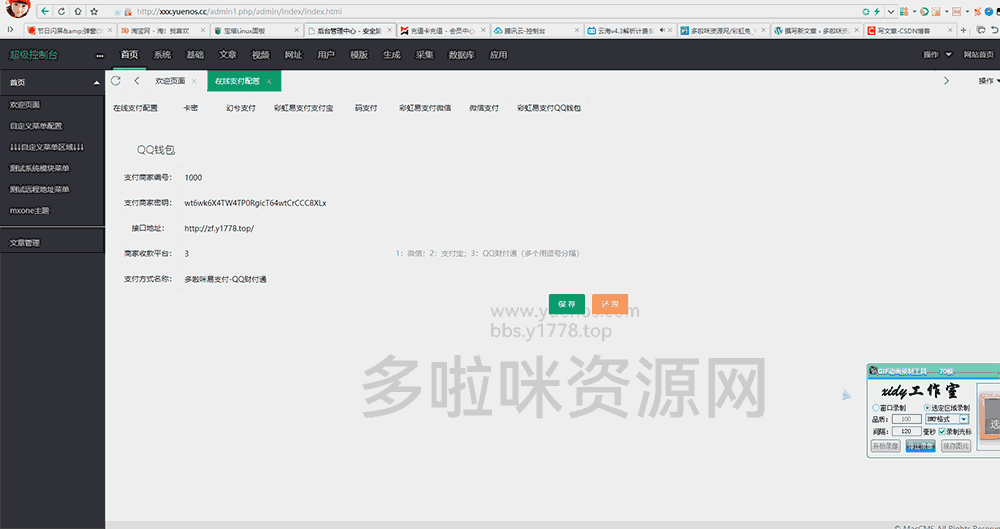
Task: Select 选定区域录制 radio in GIF tool
Action: 927,408
